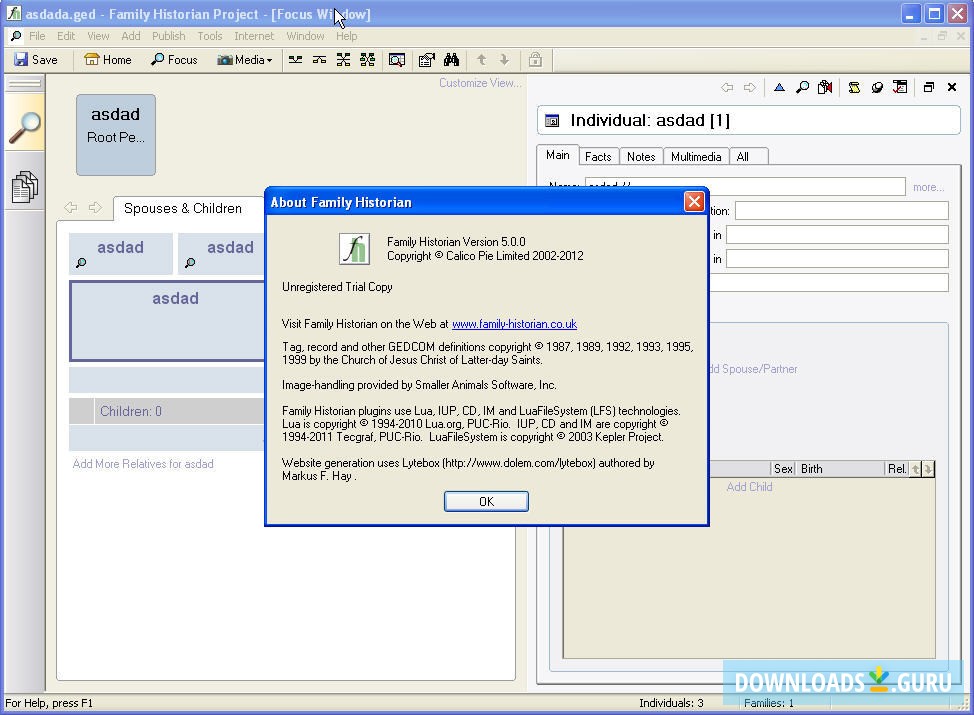This screenshot has height=715, width=974.
Task: Click the yellow scroll icon in property box
Action: [854, 88]
